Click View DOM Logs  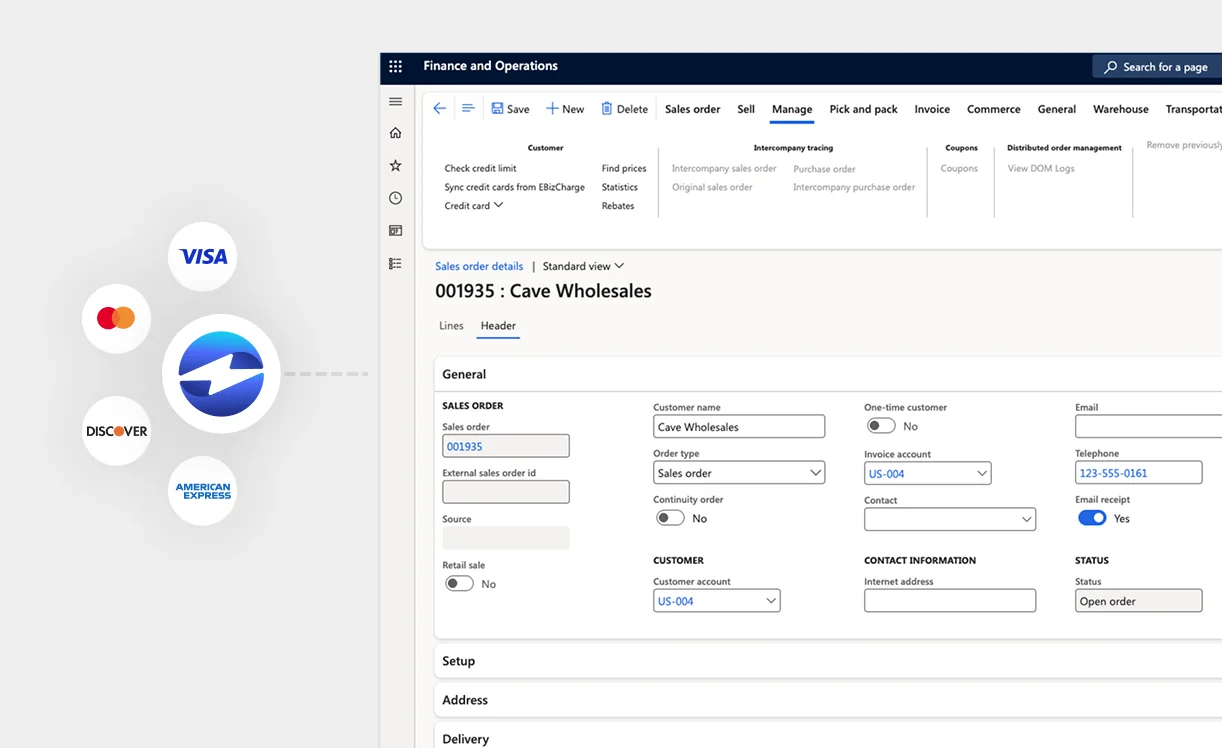tap(1041, 169)
